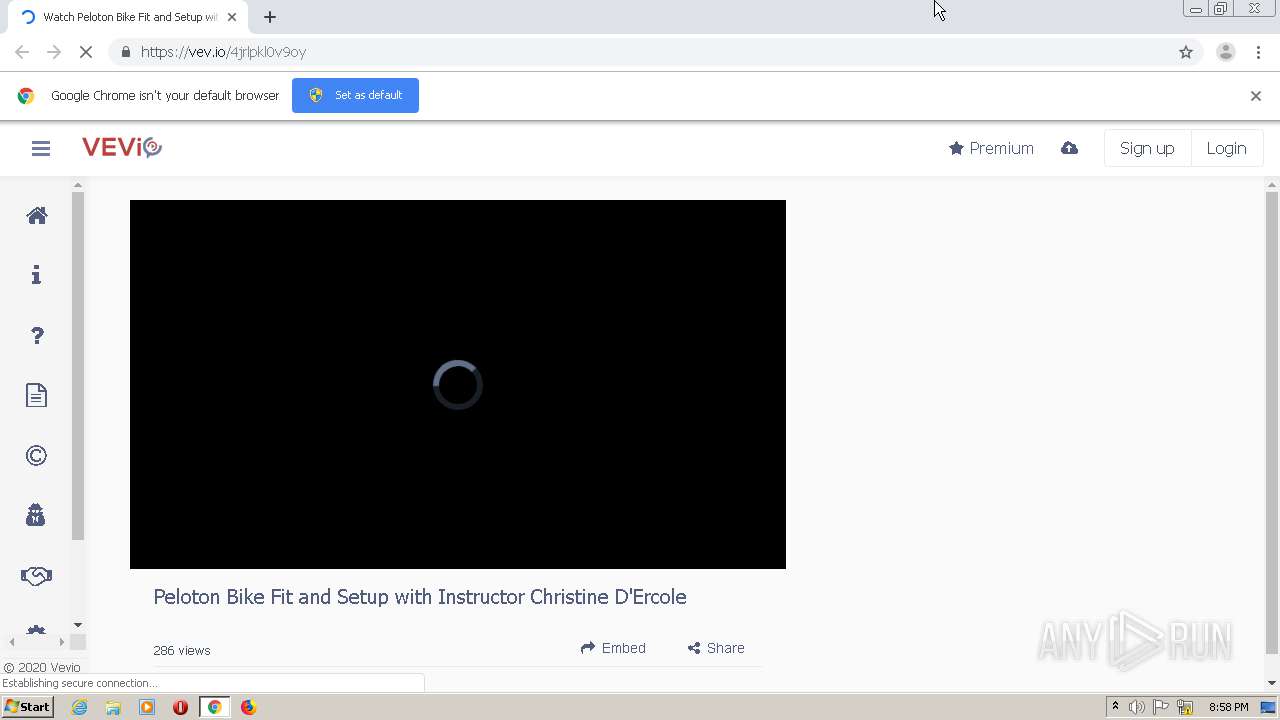Click the Embed link below the video

tap(613, 648)
